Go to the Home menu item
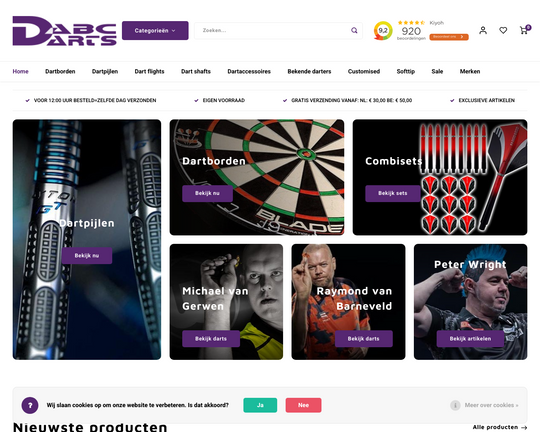The image size is (540, 432). click(x=20, y=71)
